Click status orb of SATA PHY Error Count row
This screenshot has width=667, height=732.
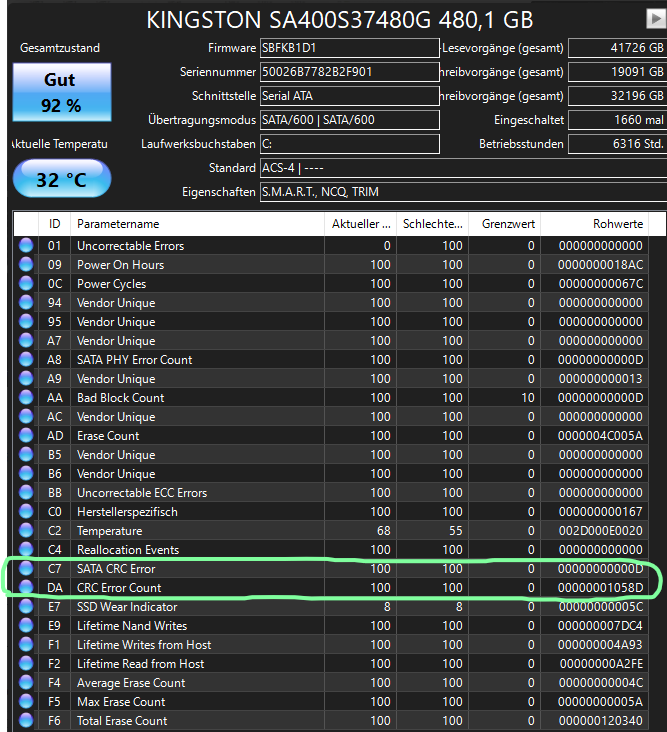[x=26, y=360]
